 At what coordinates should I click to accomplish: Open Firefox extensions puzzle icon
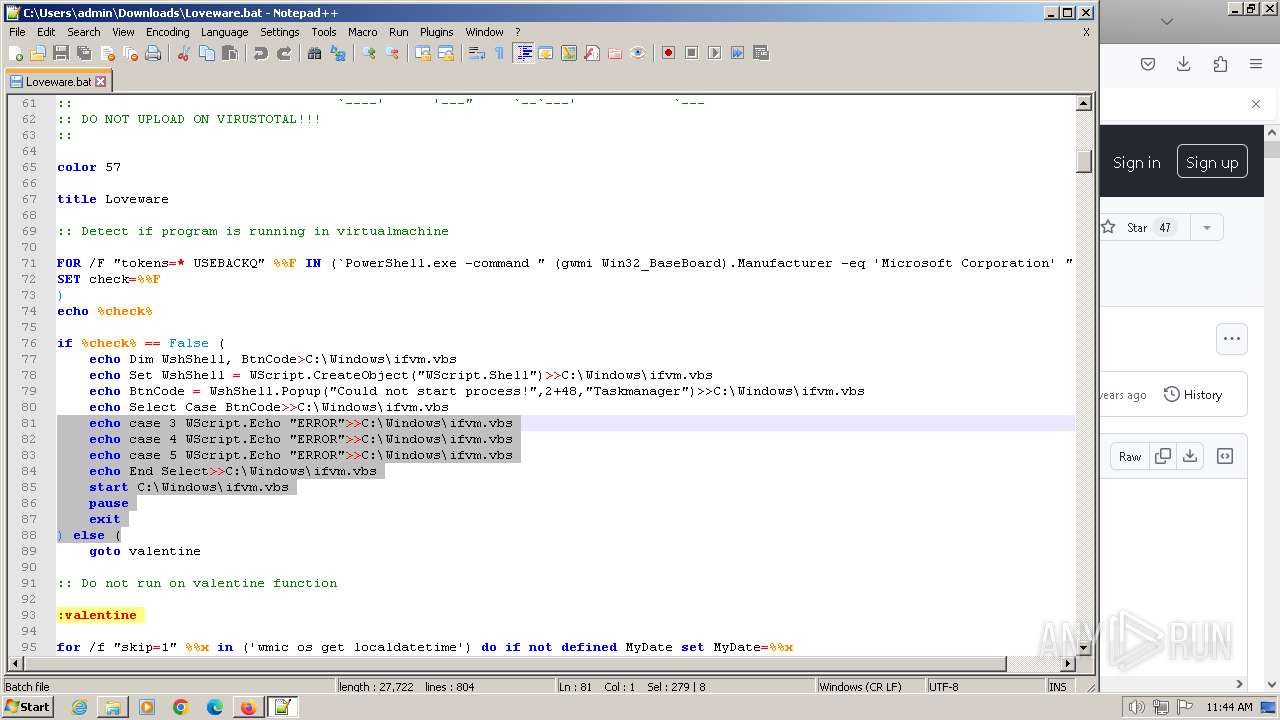point(1220,64)
